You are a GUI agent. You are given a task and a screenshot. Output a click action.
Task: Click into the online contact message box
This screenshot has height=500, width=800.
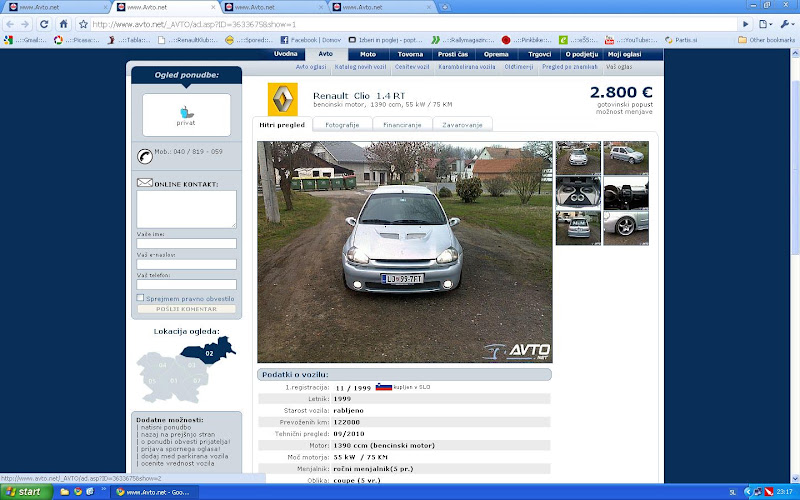pyautogui.click(x=186, y=209)
